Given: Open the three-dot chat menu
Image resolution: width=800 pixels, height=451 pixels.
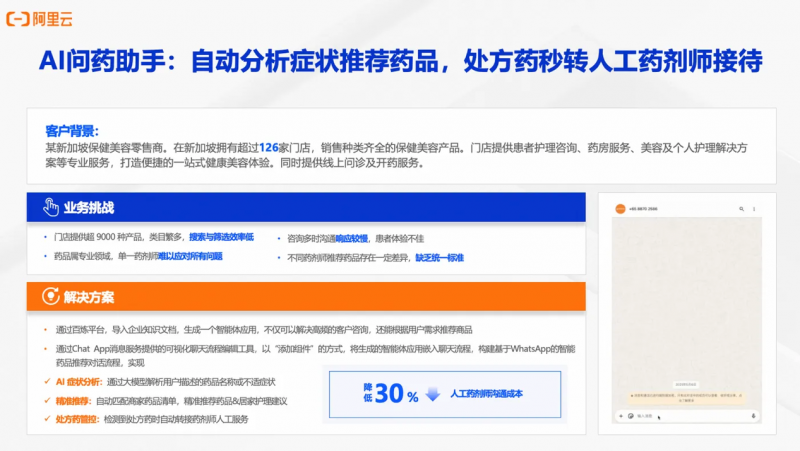Looking at the screenshot, I should coord(754,209).
